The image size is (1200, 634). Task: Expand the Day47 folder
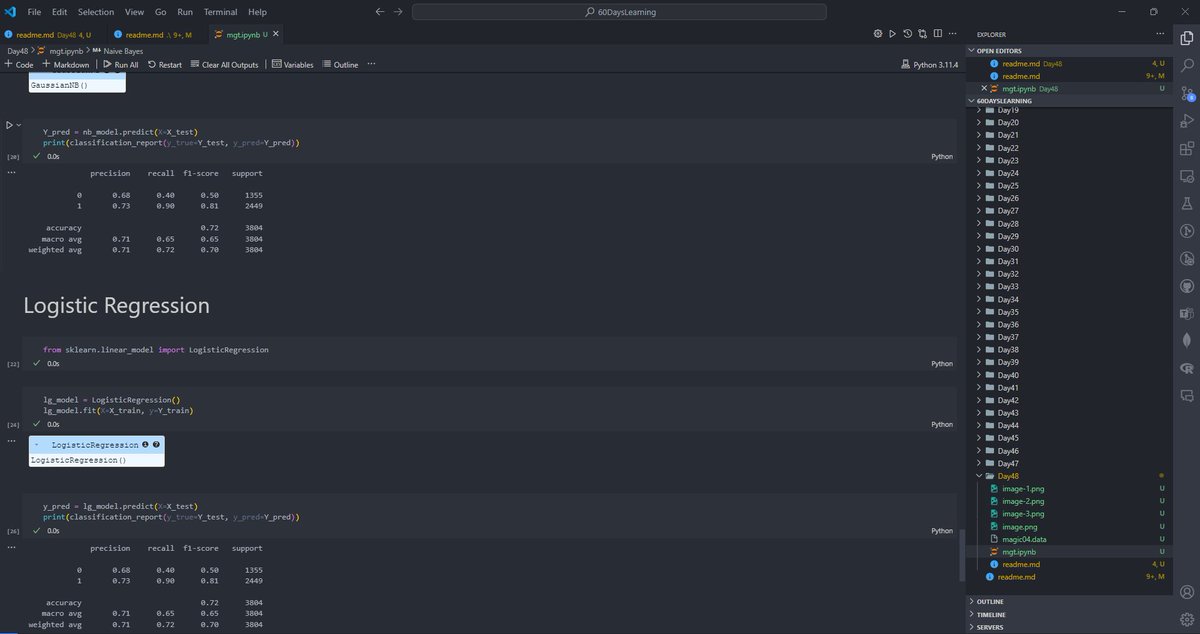point(1008,463)
